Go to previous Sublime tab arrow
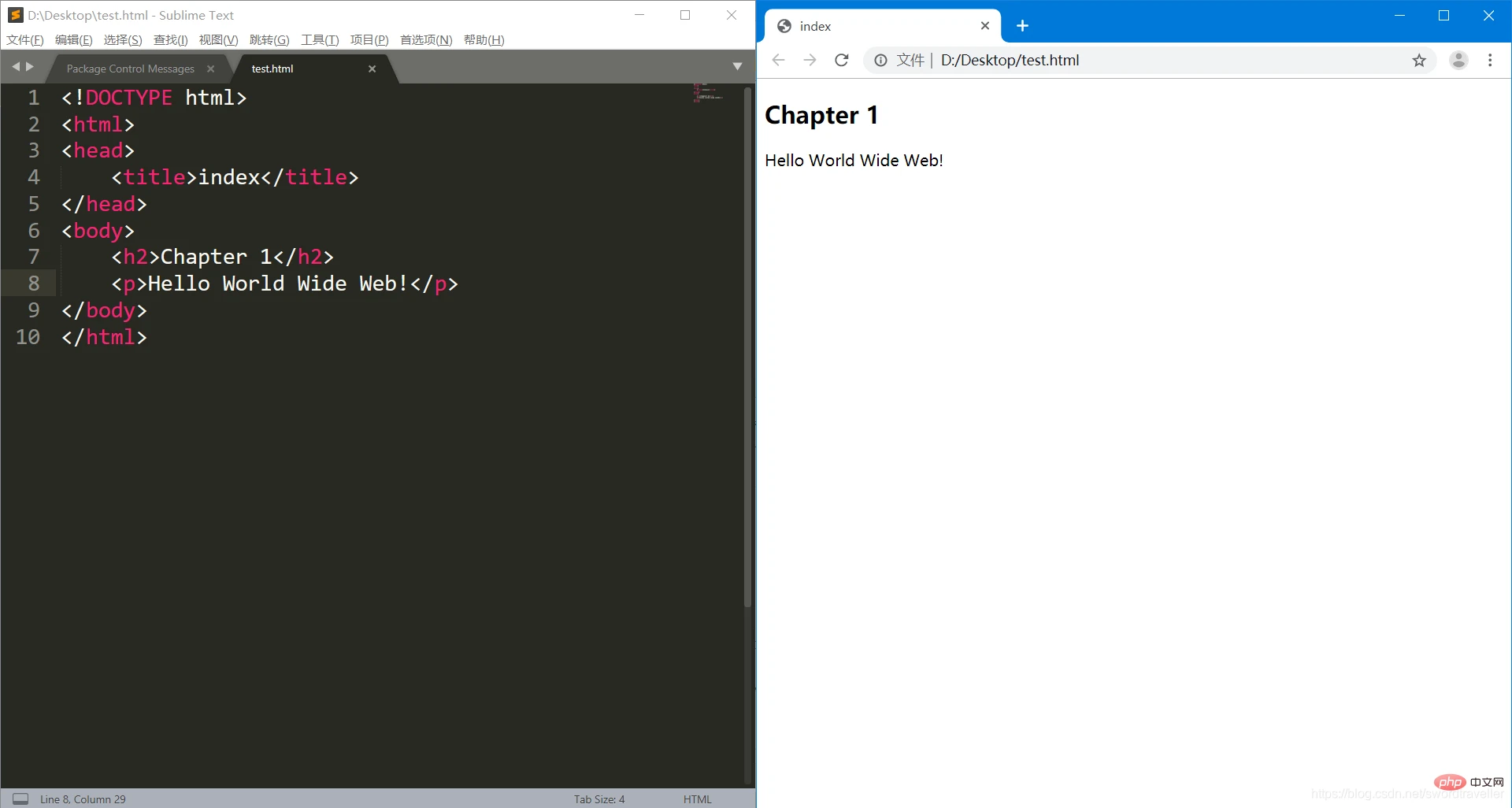 (x=15, y=67)
